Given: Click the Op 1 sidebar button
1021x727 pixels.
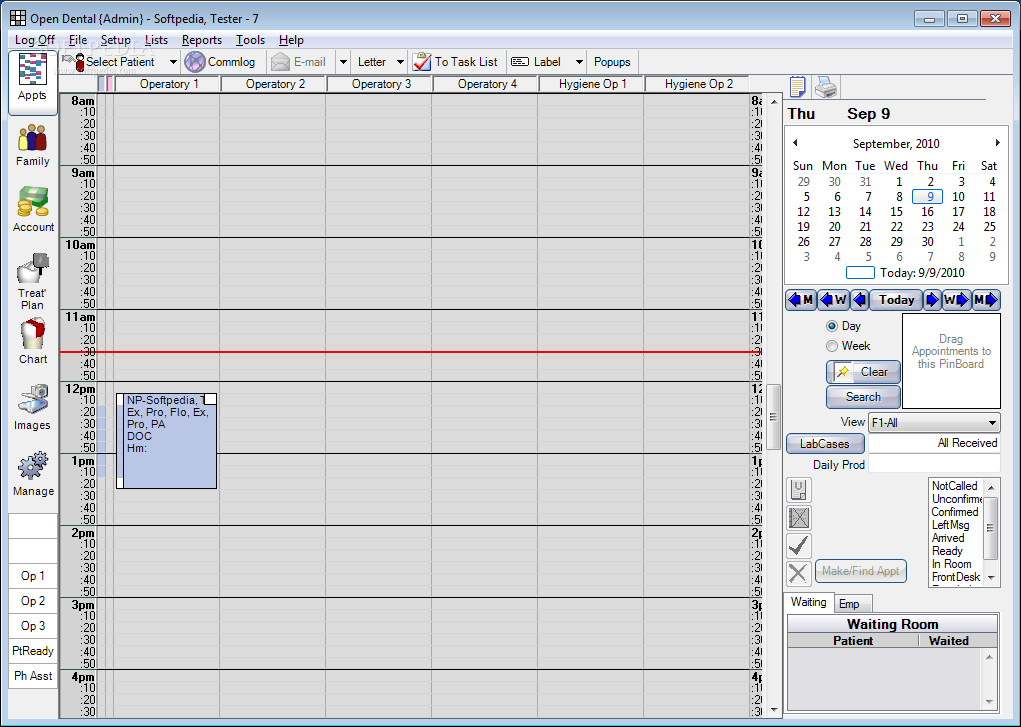Looking at the screenshot, I should (33, 576).
